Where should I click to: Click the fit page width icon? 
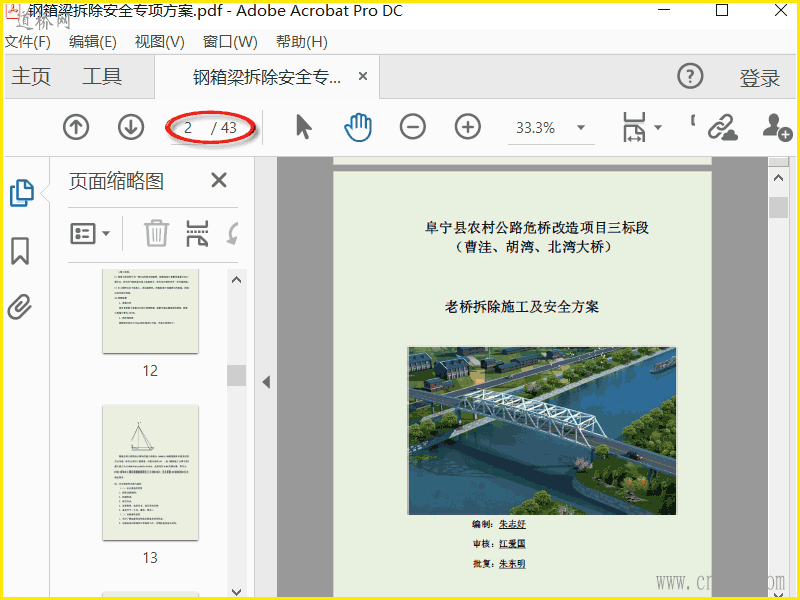coord(634,127)
